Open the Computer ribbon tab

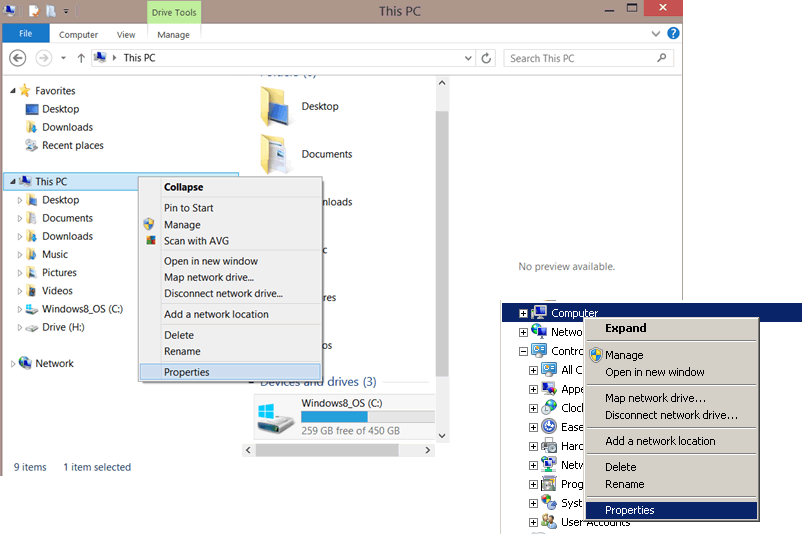point(78,34)
